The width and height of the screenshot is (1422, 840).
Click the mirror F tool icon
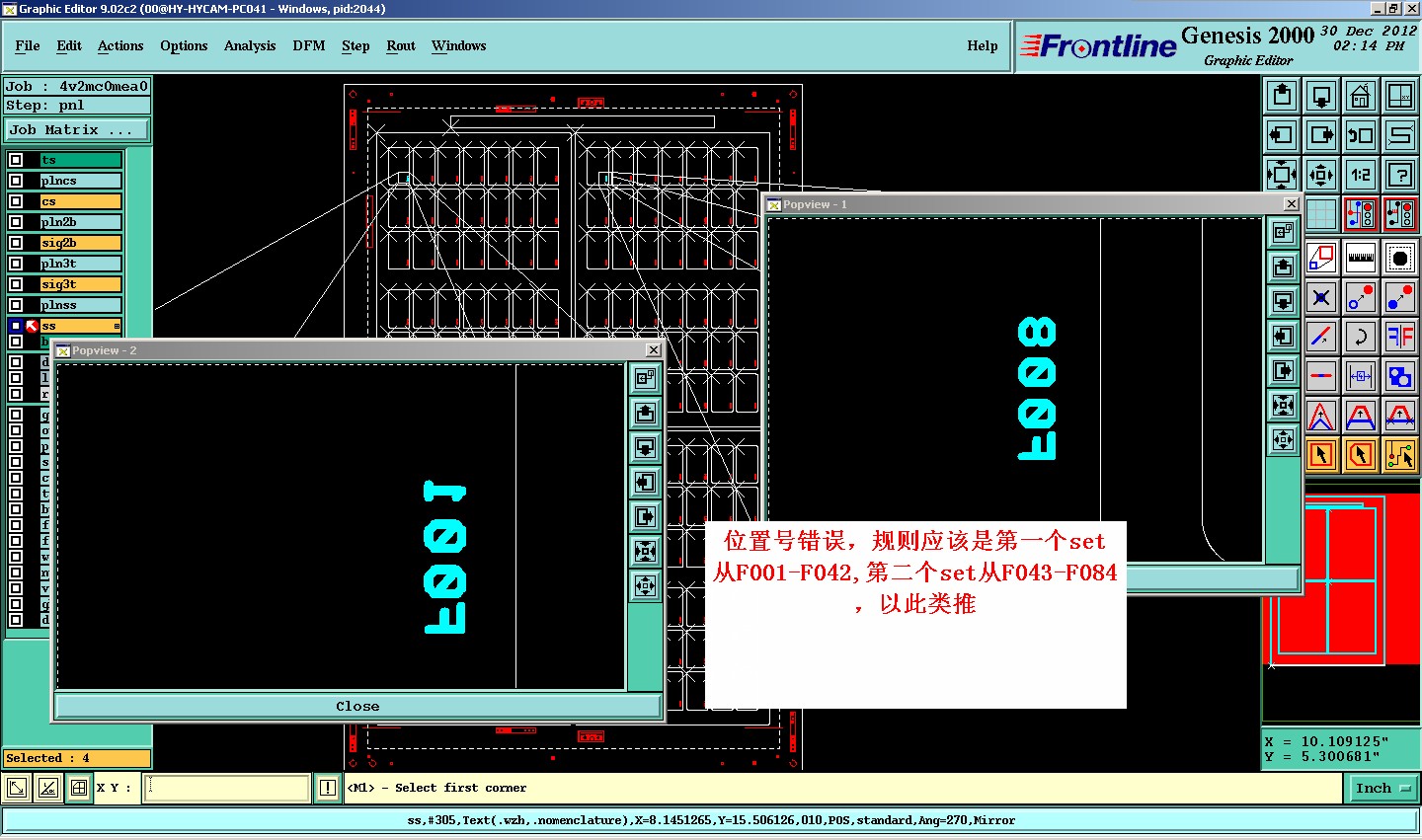point(1400,337)
